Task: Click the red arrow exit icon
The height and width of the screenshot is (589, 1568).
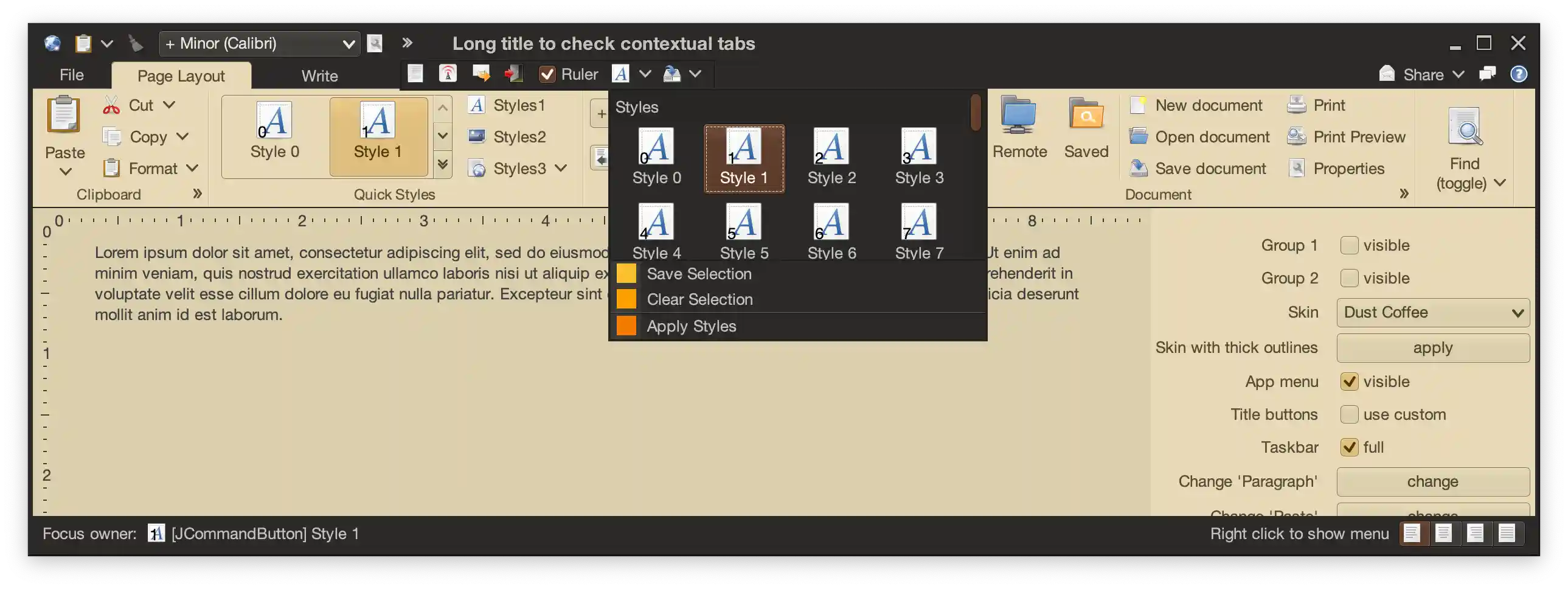Action: (513, 74)
